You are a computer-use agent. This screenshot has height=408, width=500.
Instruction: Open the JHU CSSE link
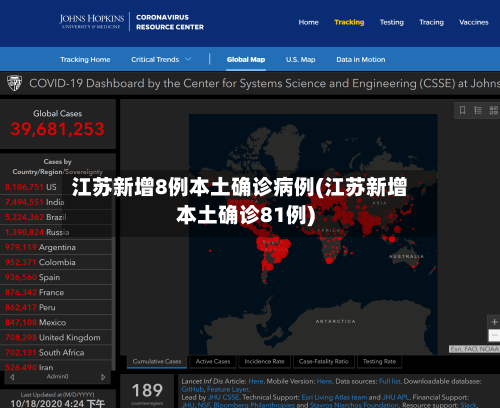[x=223, y=397]
